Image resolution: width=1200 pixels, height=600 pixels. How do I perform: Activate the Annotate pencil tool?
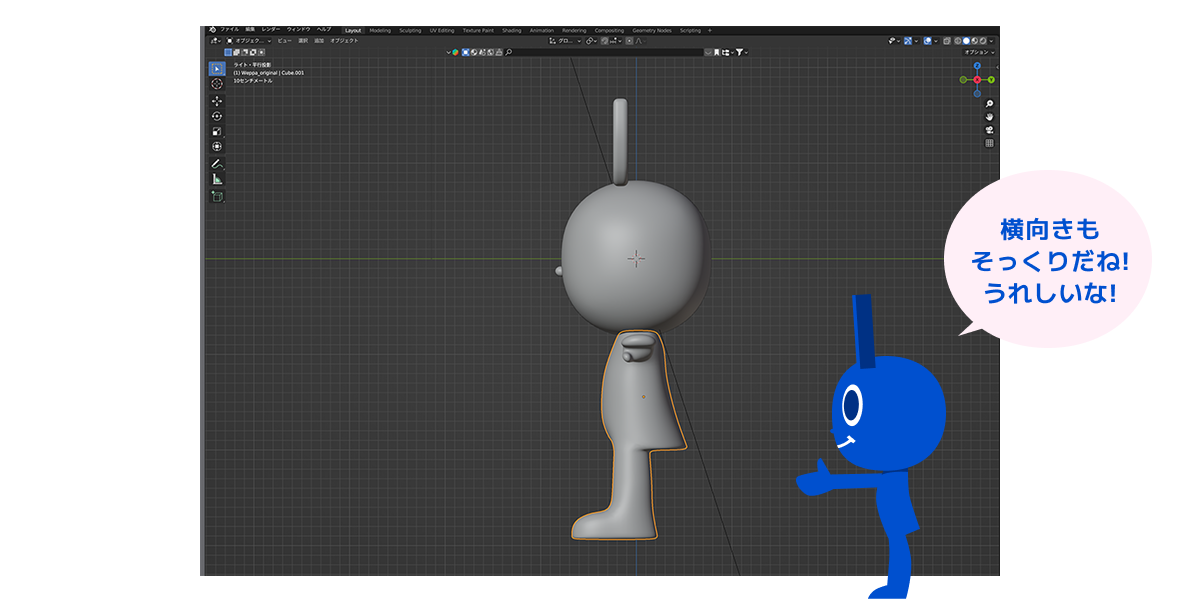pos(217,163)
